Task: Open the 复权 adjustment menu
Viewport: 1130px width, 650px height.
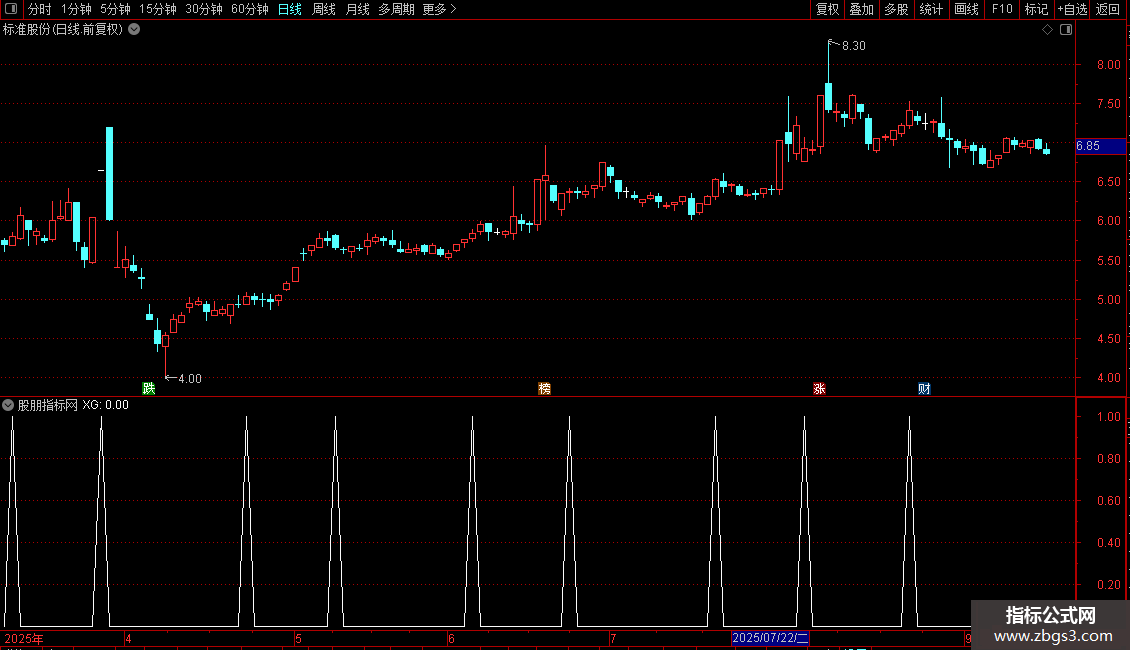Action: coord(827,9)
